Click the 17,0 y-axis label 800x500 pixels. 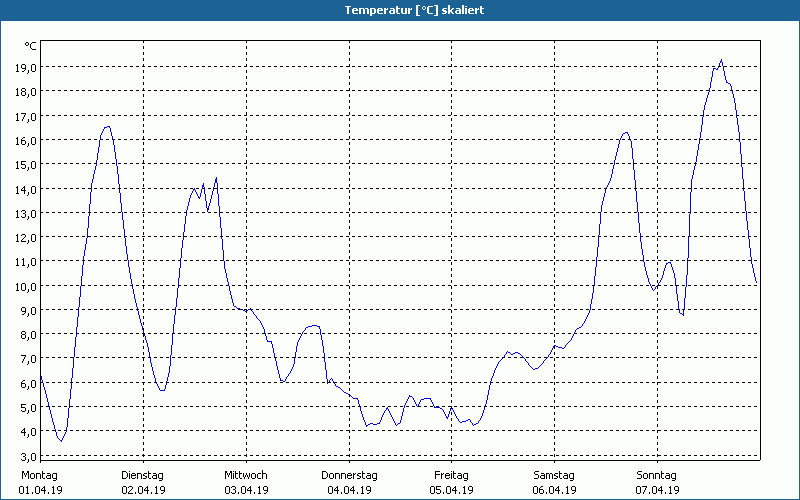26,116
